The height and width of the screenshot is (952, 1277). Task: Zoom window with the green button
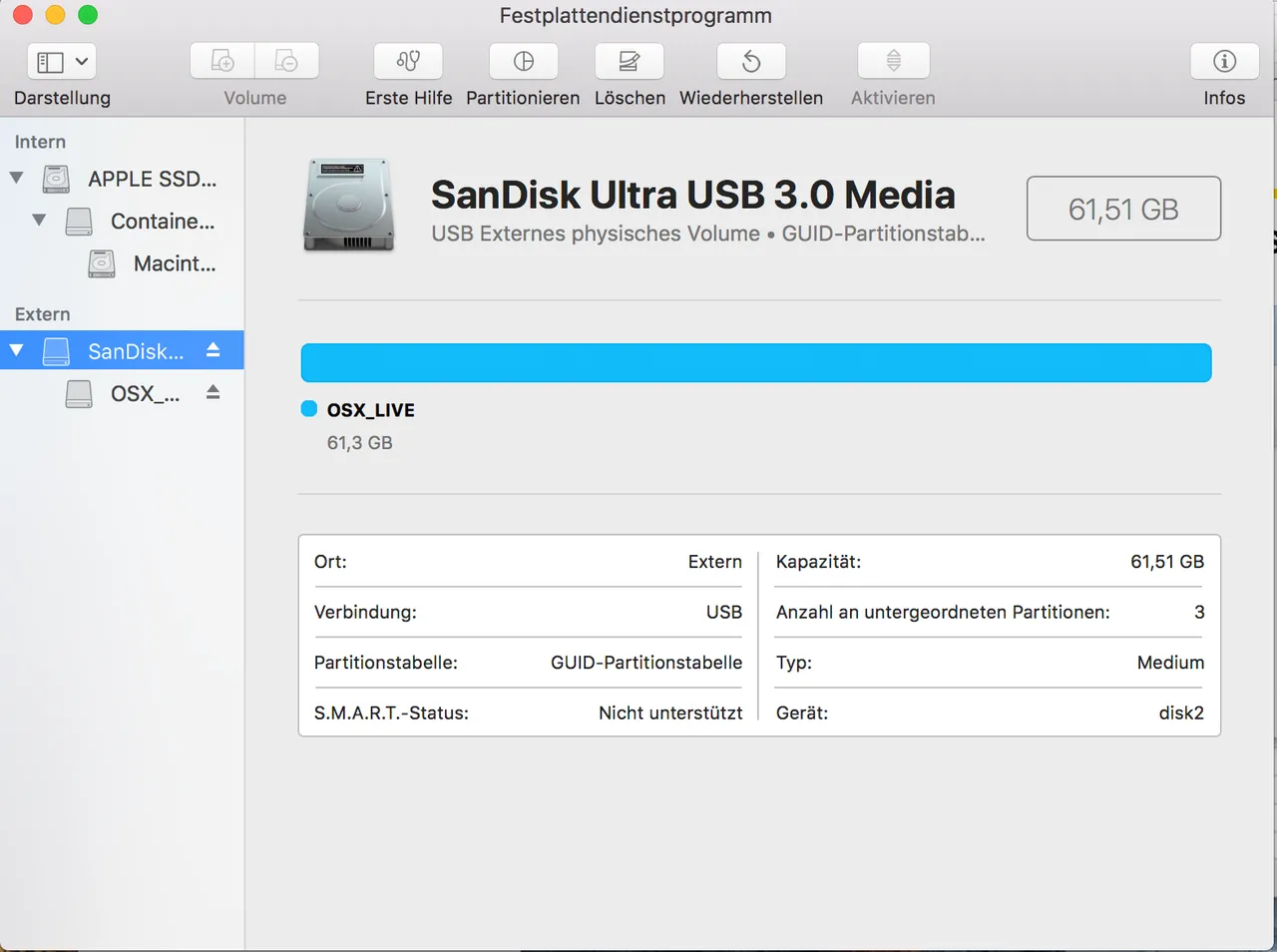pos(88,15)
